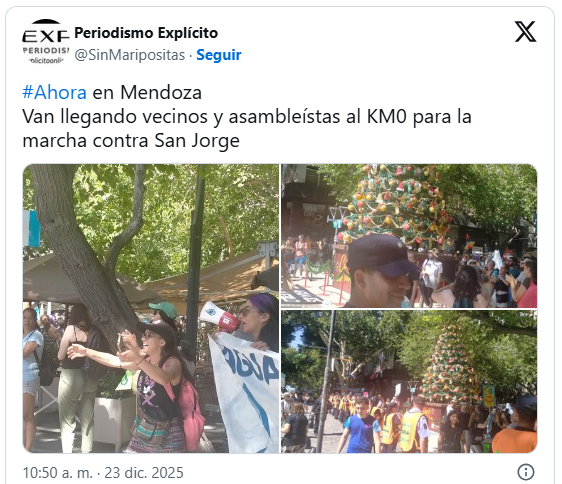Open the bottom-right street march photo
This screenshot has height=484, width=562.
pyautogui.click(x=409, y=382)
